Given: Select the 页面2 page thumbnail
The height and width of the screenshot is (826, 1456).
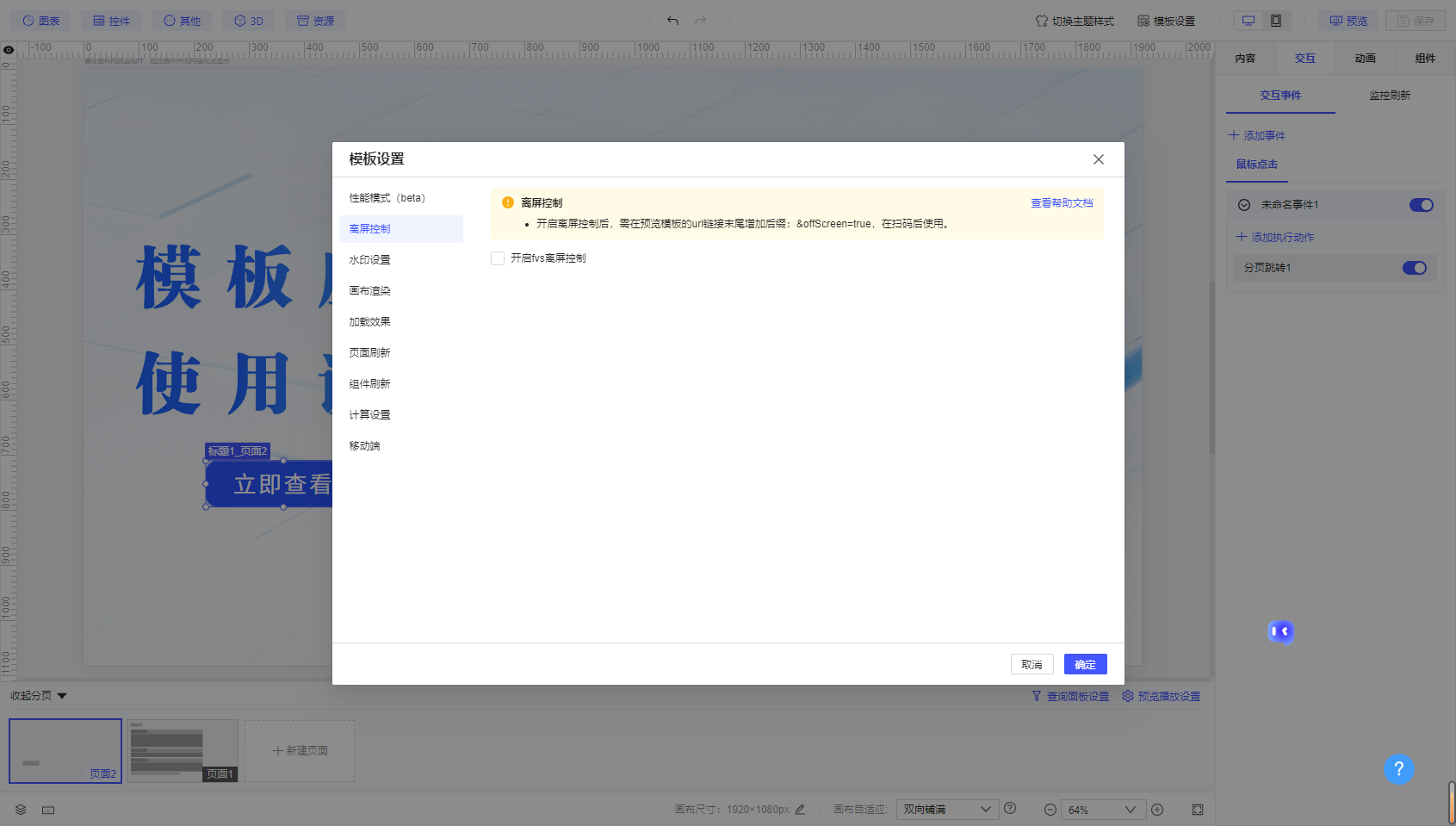Looking at the screenshot, I should click(x=65, y=751).
